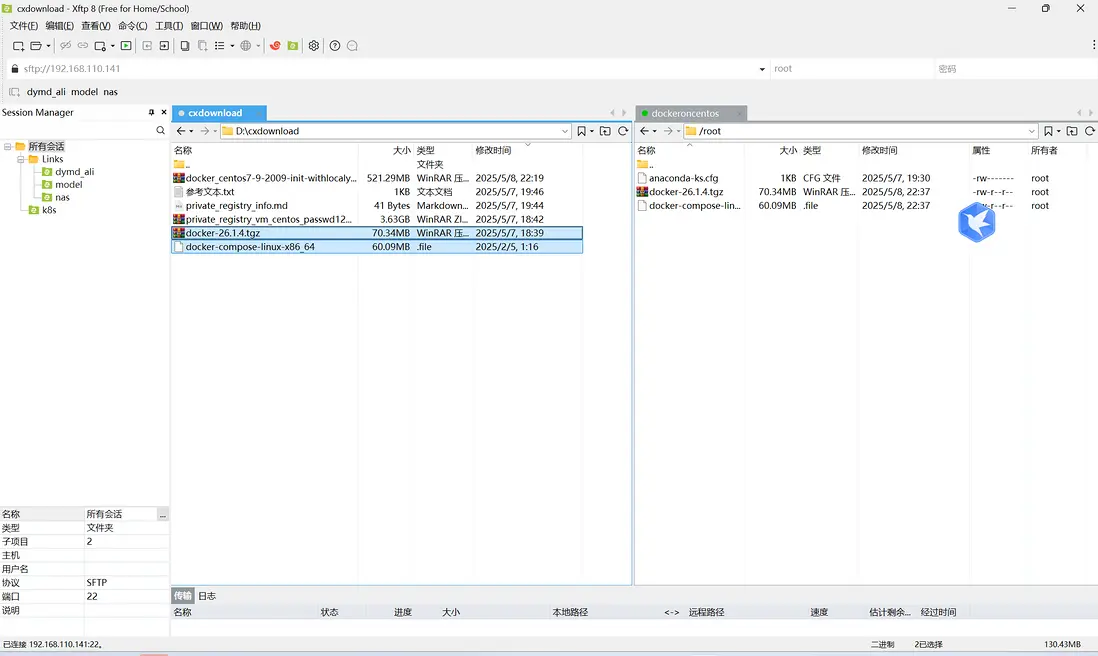1098x656 pixels.
Task: Select anaconda-ks.cfg in remote pane
Action: point(683,178)
